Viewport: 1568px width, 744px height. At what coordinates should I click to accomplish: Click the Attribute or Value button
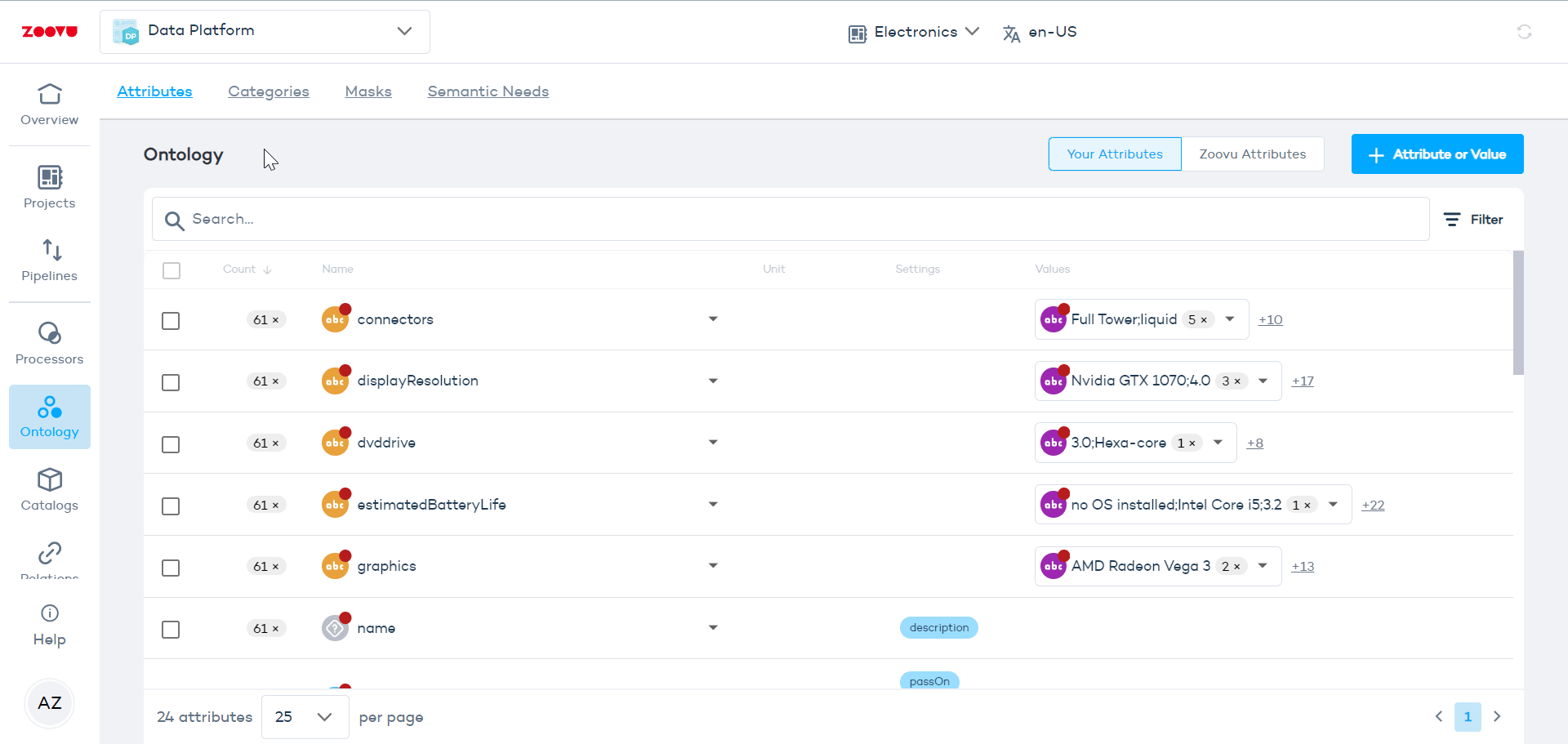coord(1437,154)
